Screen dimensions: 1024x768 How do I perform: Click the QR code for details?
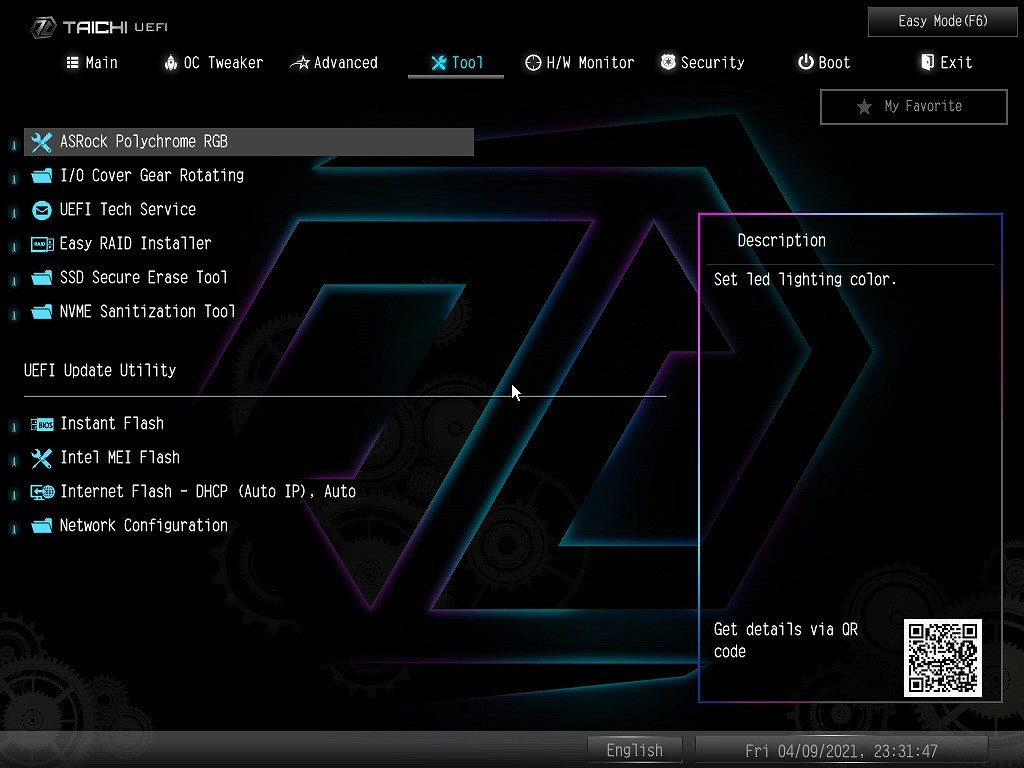942,657
